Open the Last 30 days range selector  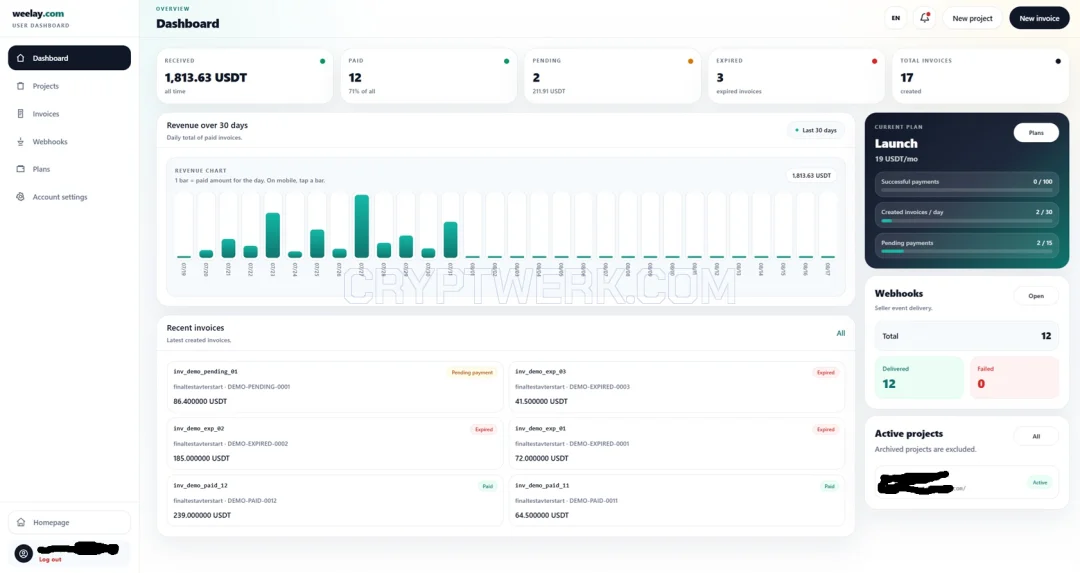coord(816,130)
